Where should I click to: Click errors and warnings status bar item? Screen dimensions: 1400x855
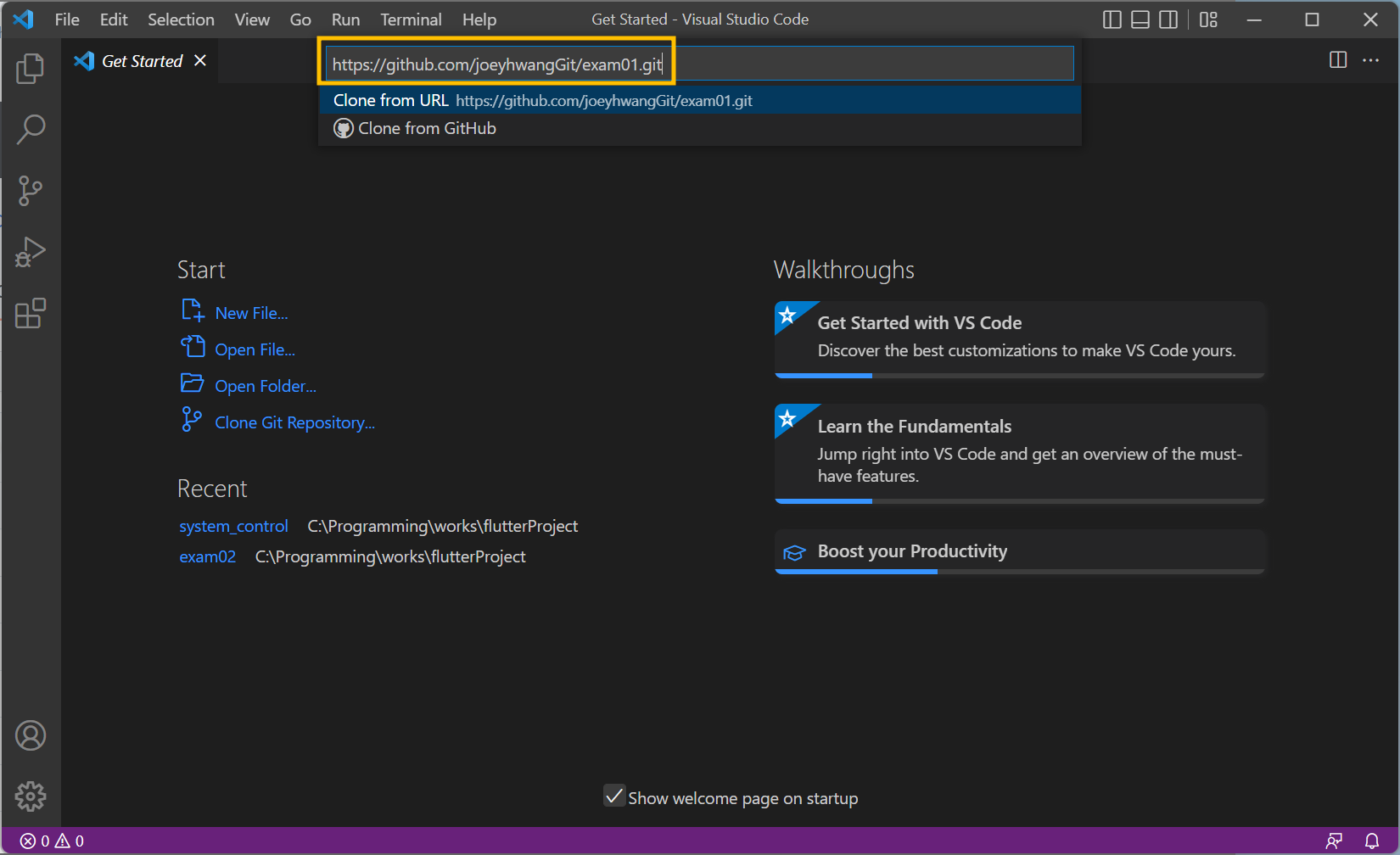52,841
